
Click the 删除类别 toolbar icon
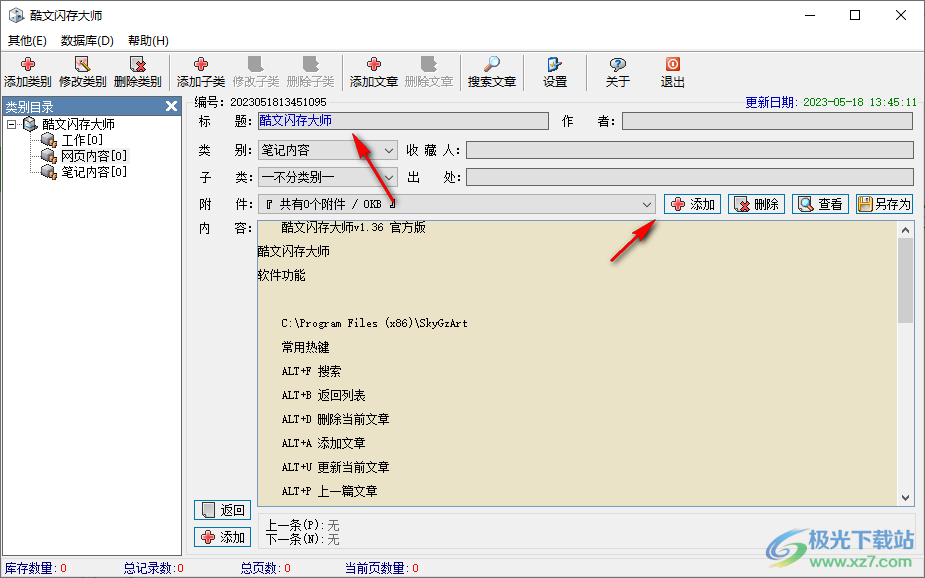pos(137,73)
